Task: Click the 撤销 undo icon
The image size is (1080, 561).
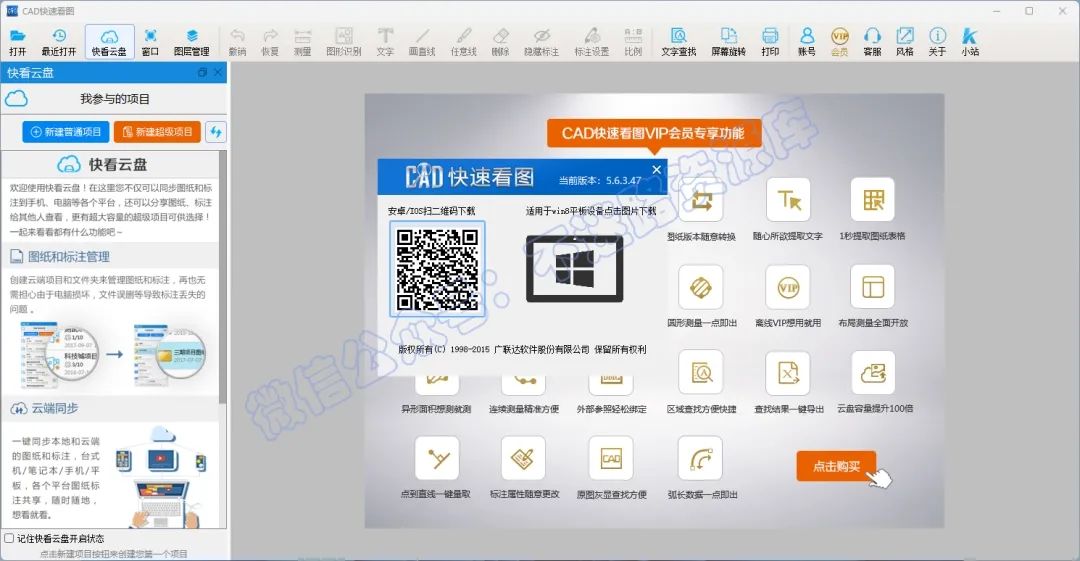Action: [x=237, y=42]
